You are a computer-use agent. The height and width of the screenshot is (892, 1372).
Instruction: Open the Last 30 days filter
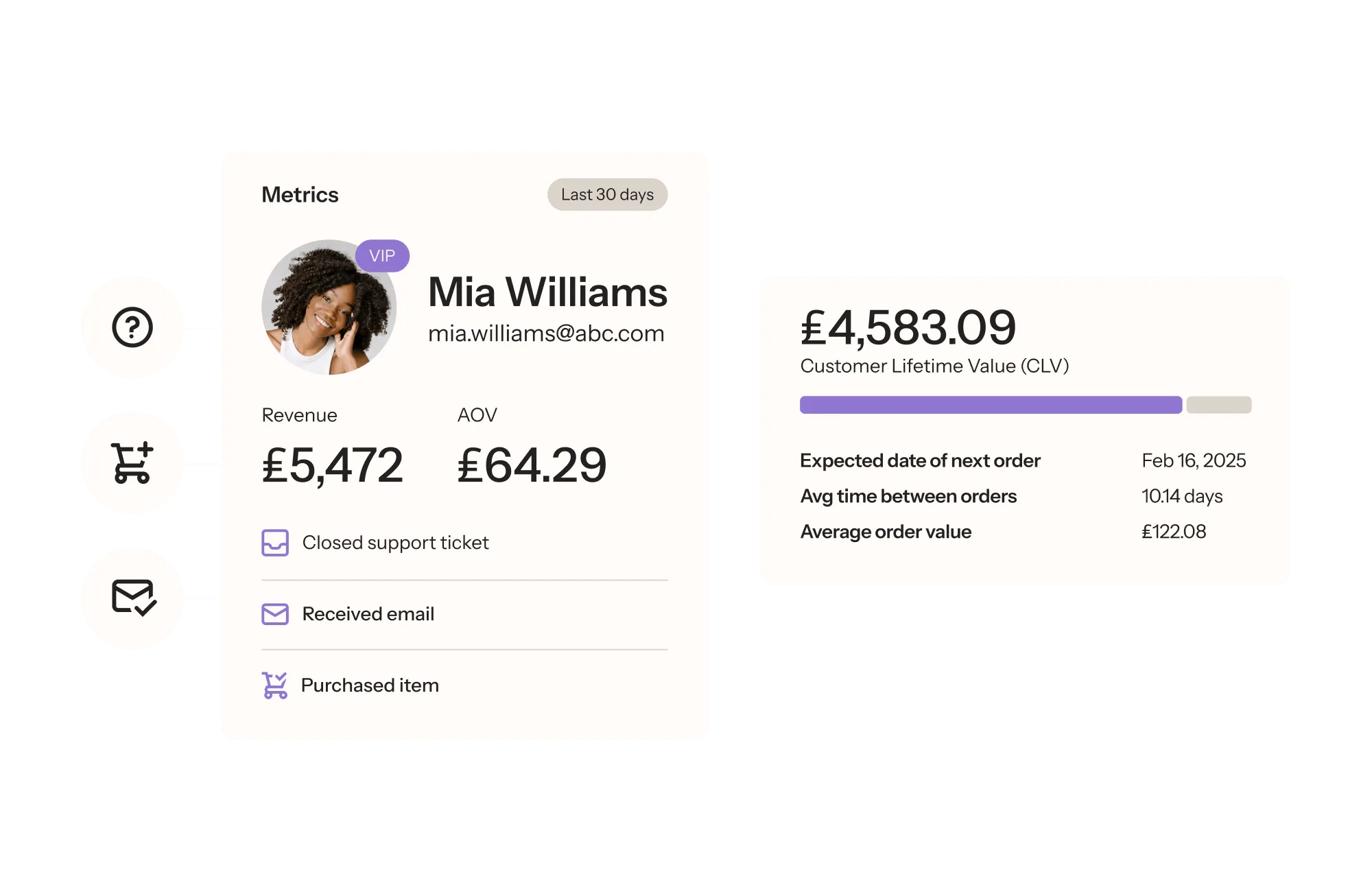(607, 195)
